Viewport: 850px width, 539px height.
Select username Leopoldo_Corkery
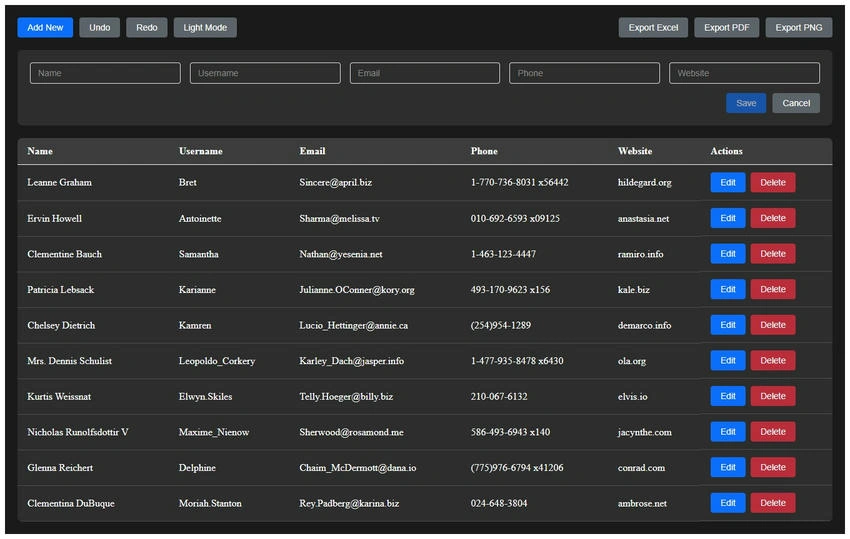(217, 361)
